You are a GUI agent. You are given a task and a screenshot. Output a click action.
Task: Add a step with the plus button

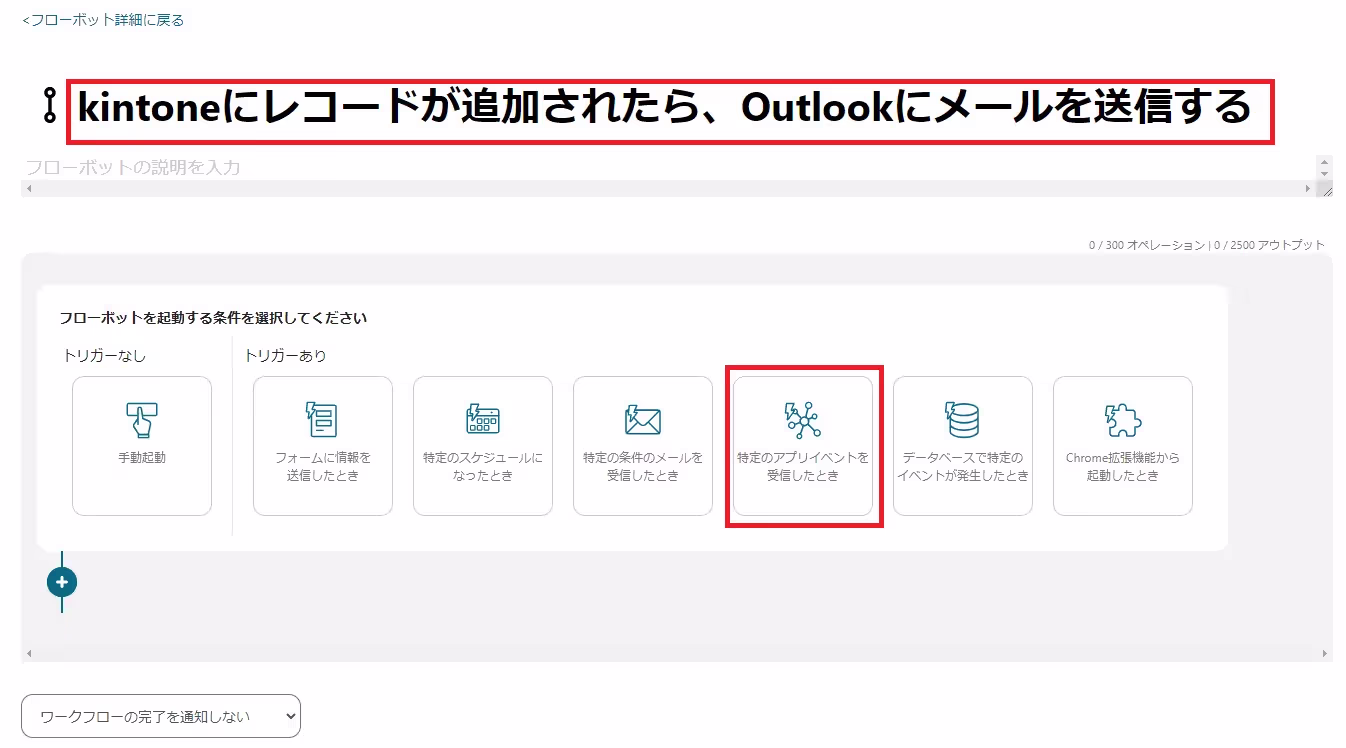(62, 581)
